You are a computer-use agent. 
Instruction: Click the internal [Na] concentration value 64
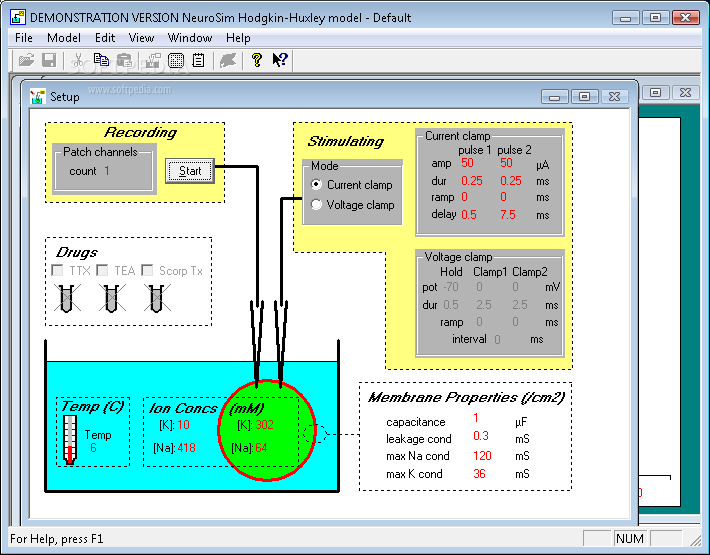[261, 448]
